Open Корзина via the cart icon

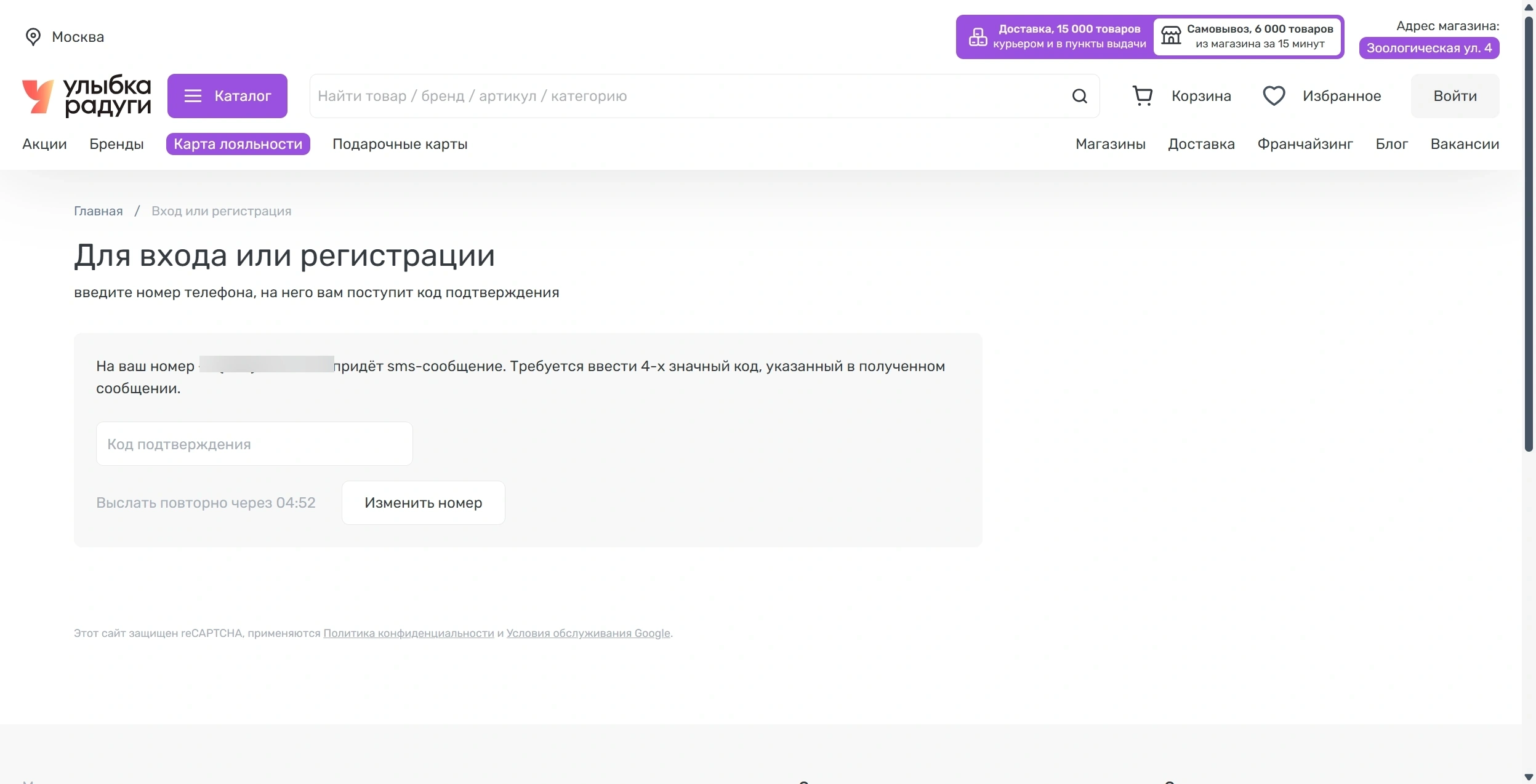coord(1143,96)
